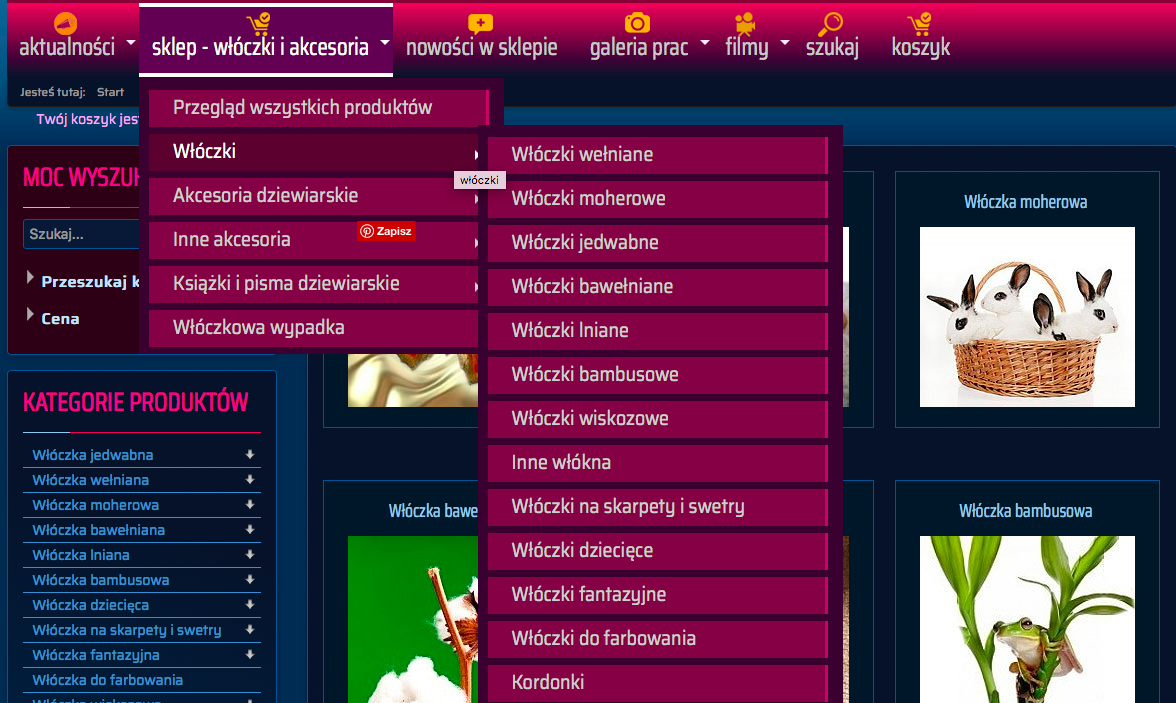The width and height of the screenshot is (1176, 703).
Task: Expand the Cena filter triangle
Action: [30, 314]
